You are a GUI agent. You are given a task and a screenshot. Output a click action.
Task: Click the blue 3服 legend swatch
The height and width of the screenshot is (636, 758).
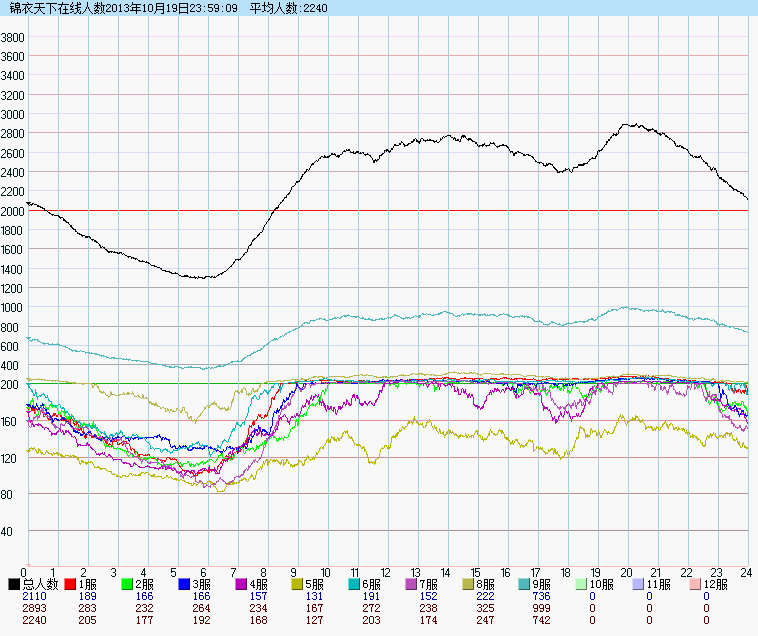pyautogui.click(x=185, y=583)
